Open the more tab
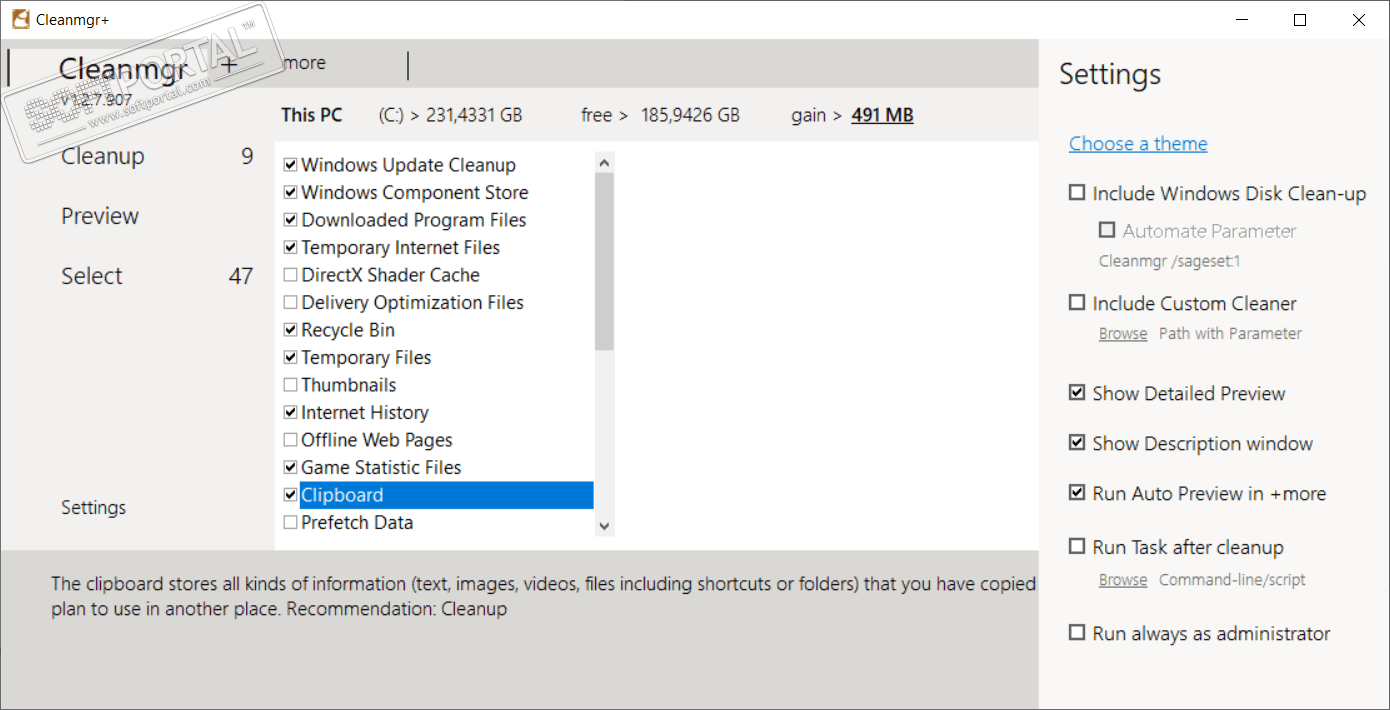The height and width of the screenshot is (710, 1390). [x=304, y=63]
